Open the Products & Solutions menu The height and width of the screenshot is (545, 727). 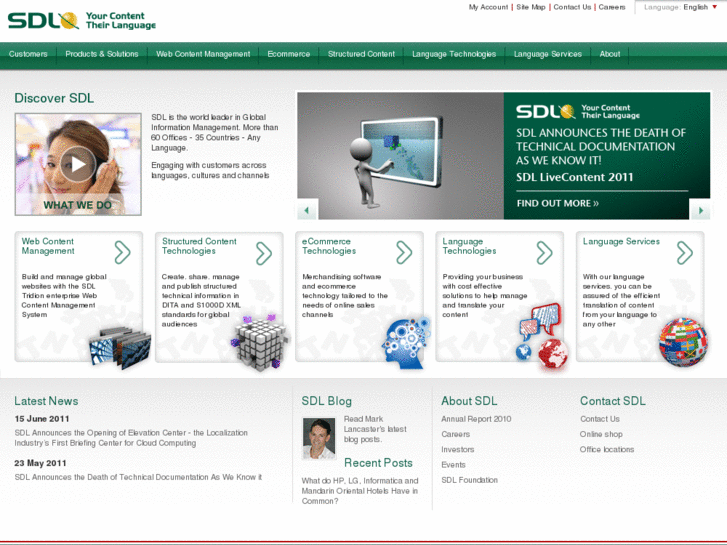(x=102, y=54)
